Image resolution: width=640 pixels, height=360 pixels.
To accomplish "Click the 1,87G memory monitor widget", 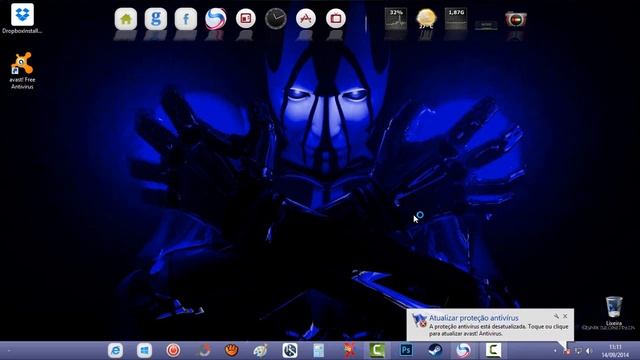I will click(x=456, y=19).
